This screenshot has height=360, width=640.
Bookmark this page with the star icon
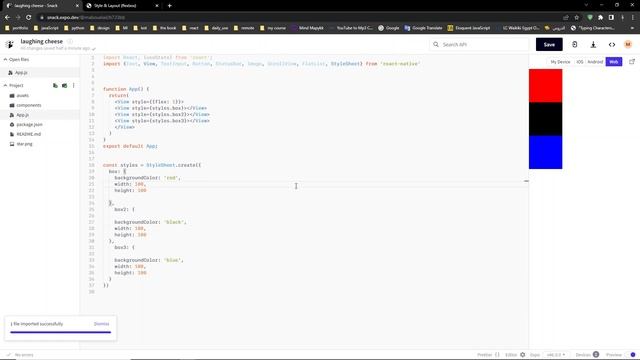576,18
